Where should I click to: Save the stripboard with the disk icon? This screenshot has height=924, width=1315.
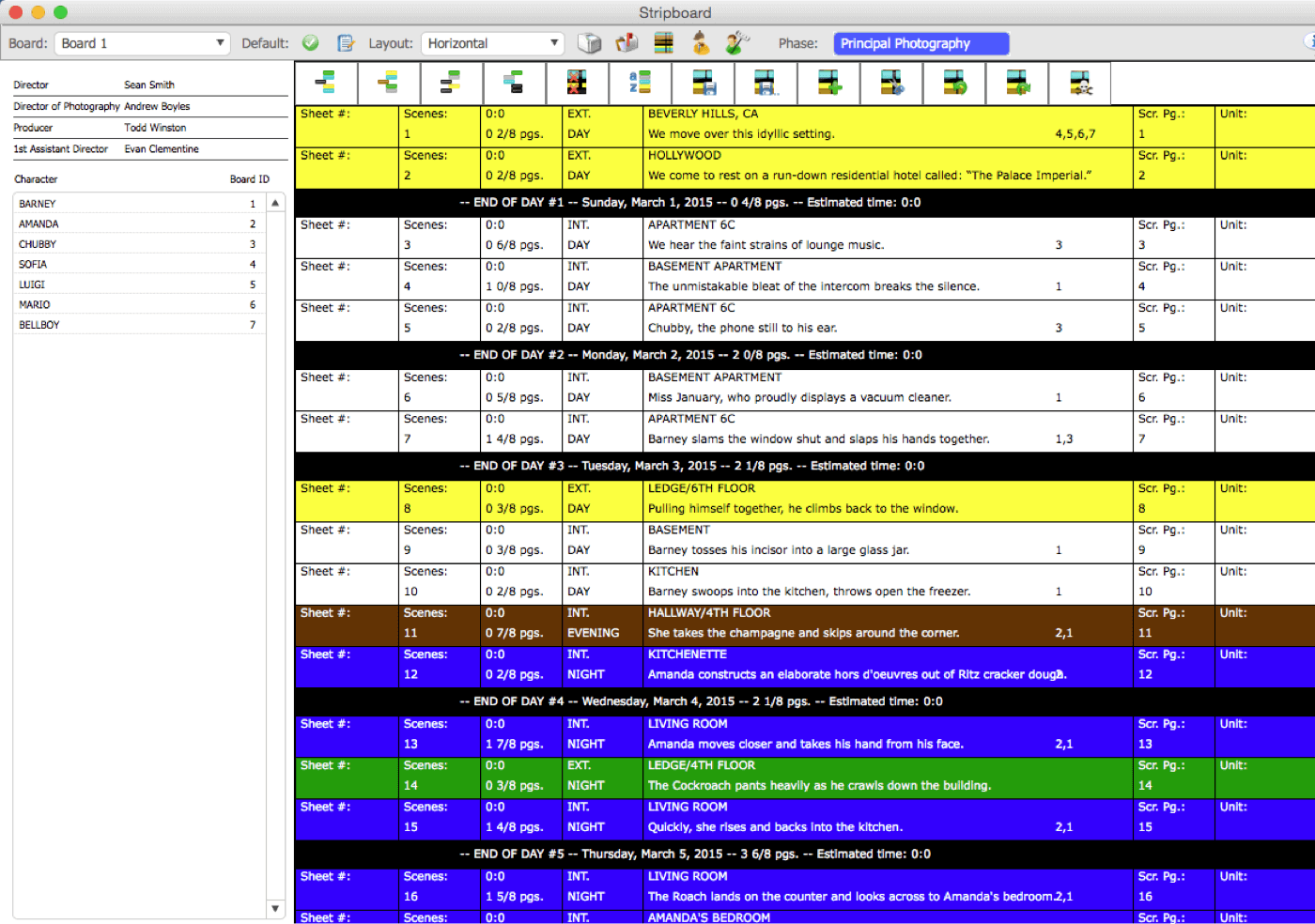pyautogui.click(x=703, y=83)
